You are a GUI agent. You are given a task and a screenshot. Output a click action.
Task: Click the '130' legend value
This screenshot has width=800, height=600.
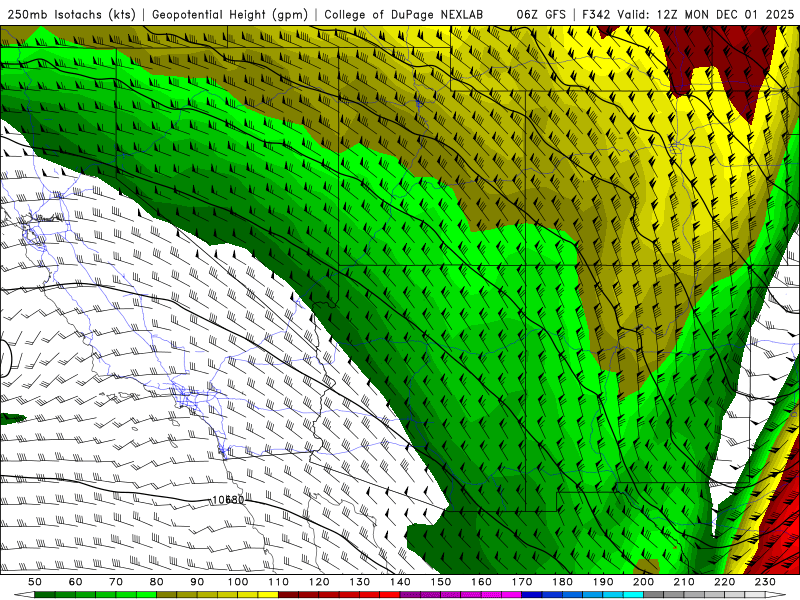tap(360, 582)
